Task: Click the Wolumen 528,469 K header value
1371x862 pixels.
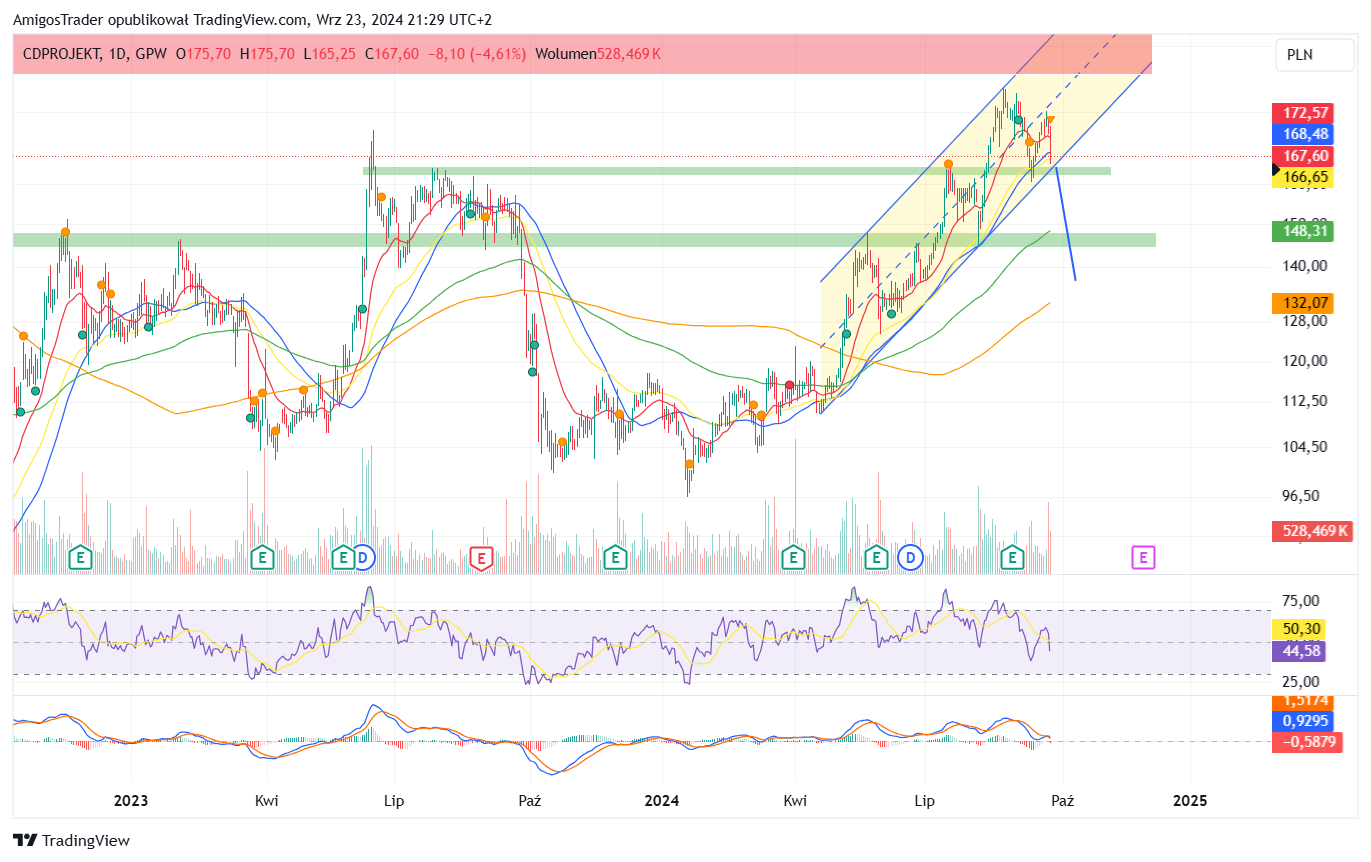Action: (x=598, y=54)
